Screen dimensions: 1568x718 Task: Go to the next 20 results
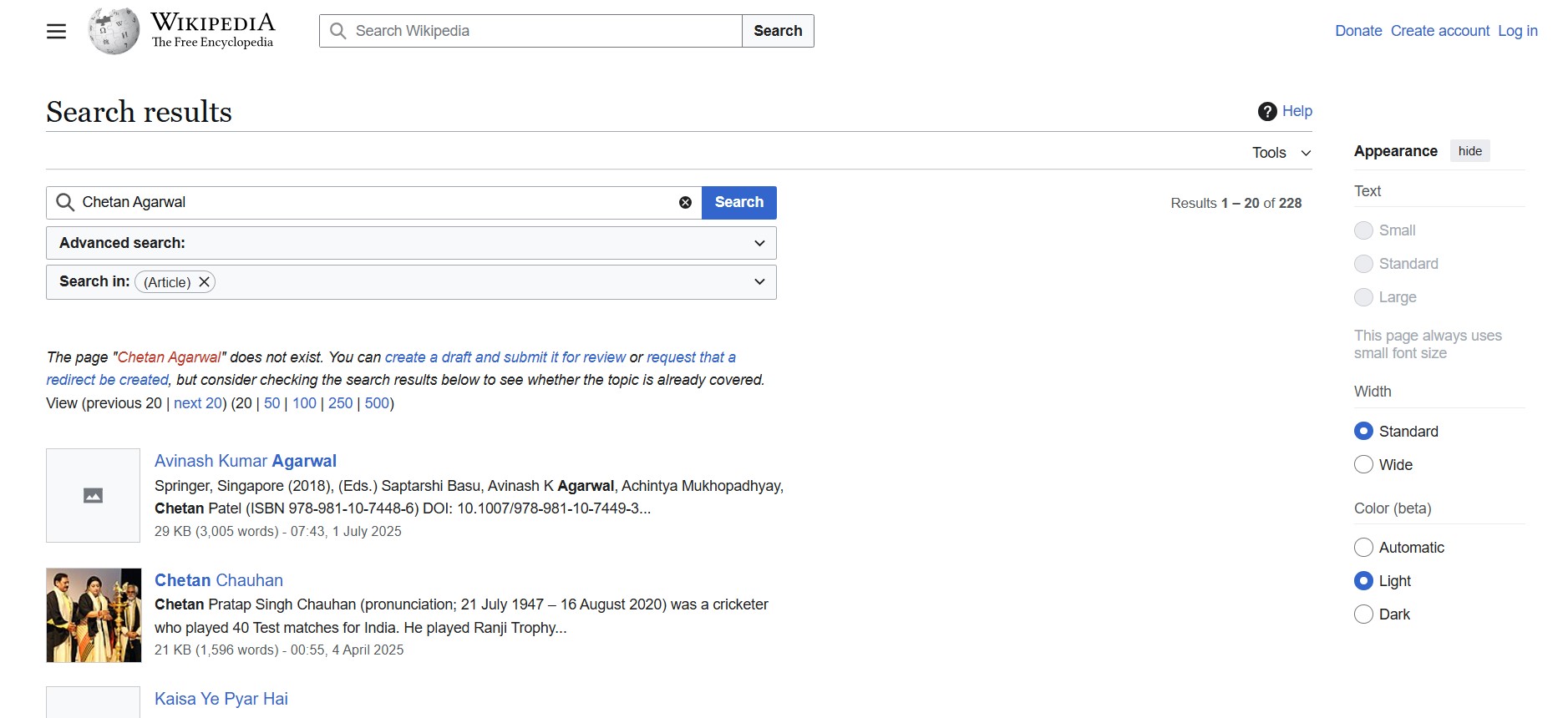[197, 403]
